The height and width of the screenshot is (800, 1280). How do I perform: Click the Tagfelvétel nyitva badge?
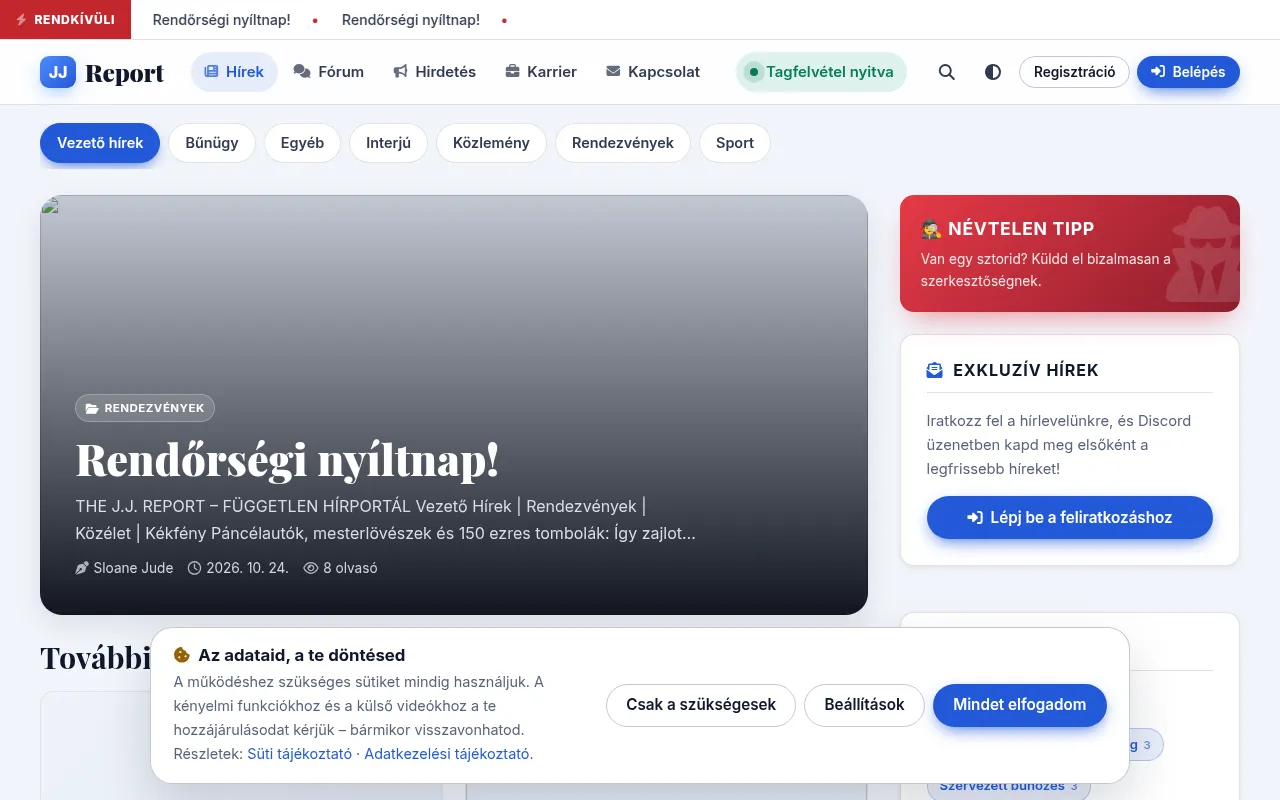pyautogui.click(x=821, y=72)
